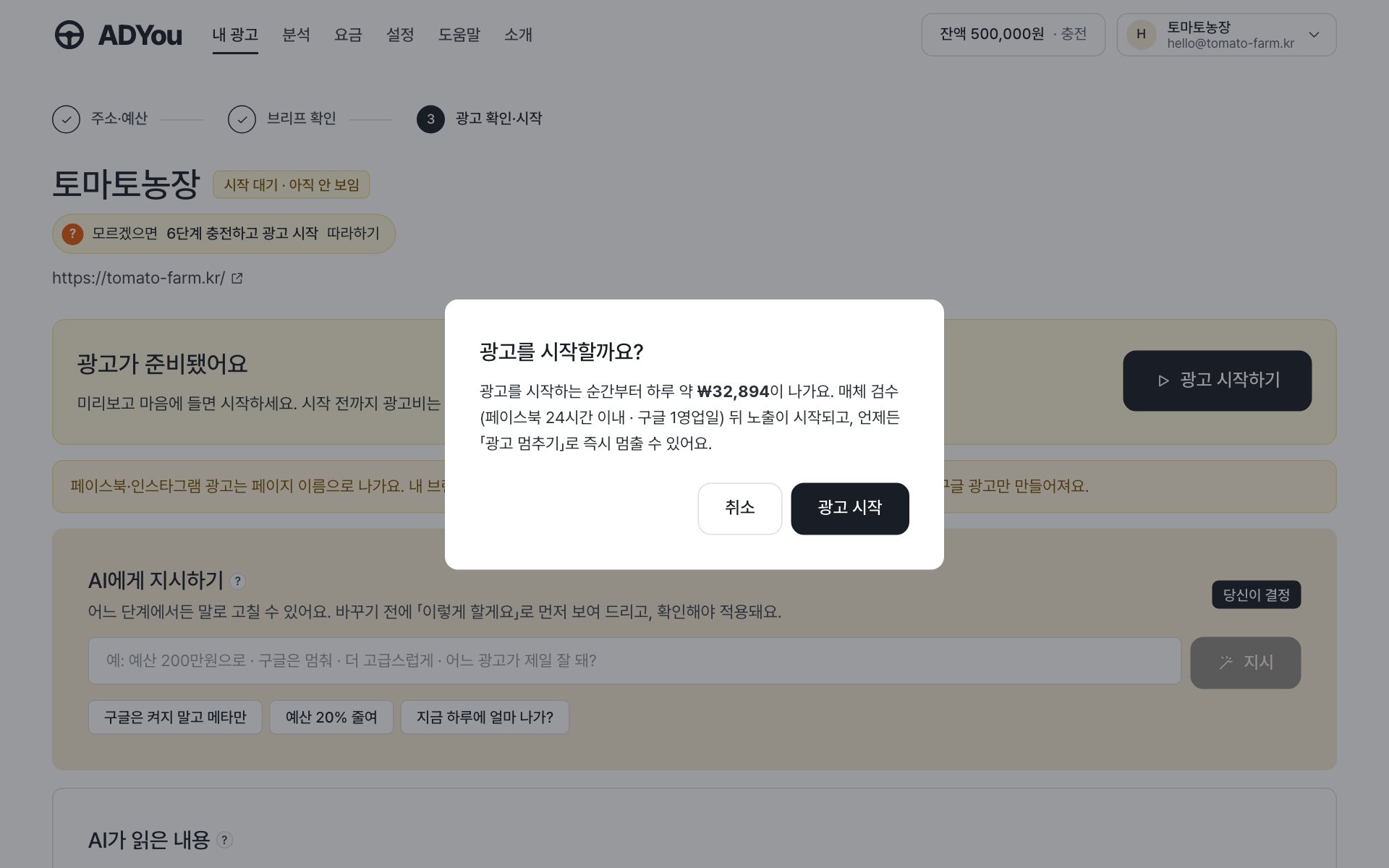1389x868 pixels.
Task: Click the 6단계 충전하고 광고 시작 text
Action: [x=242, y=233]
